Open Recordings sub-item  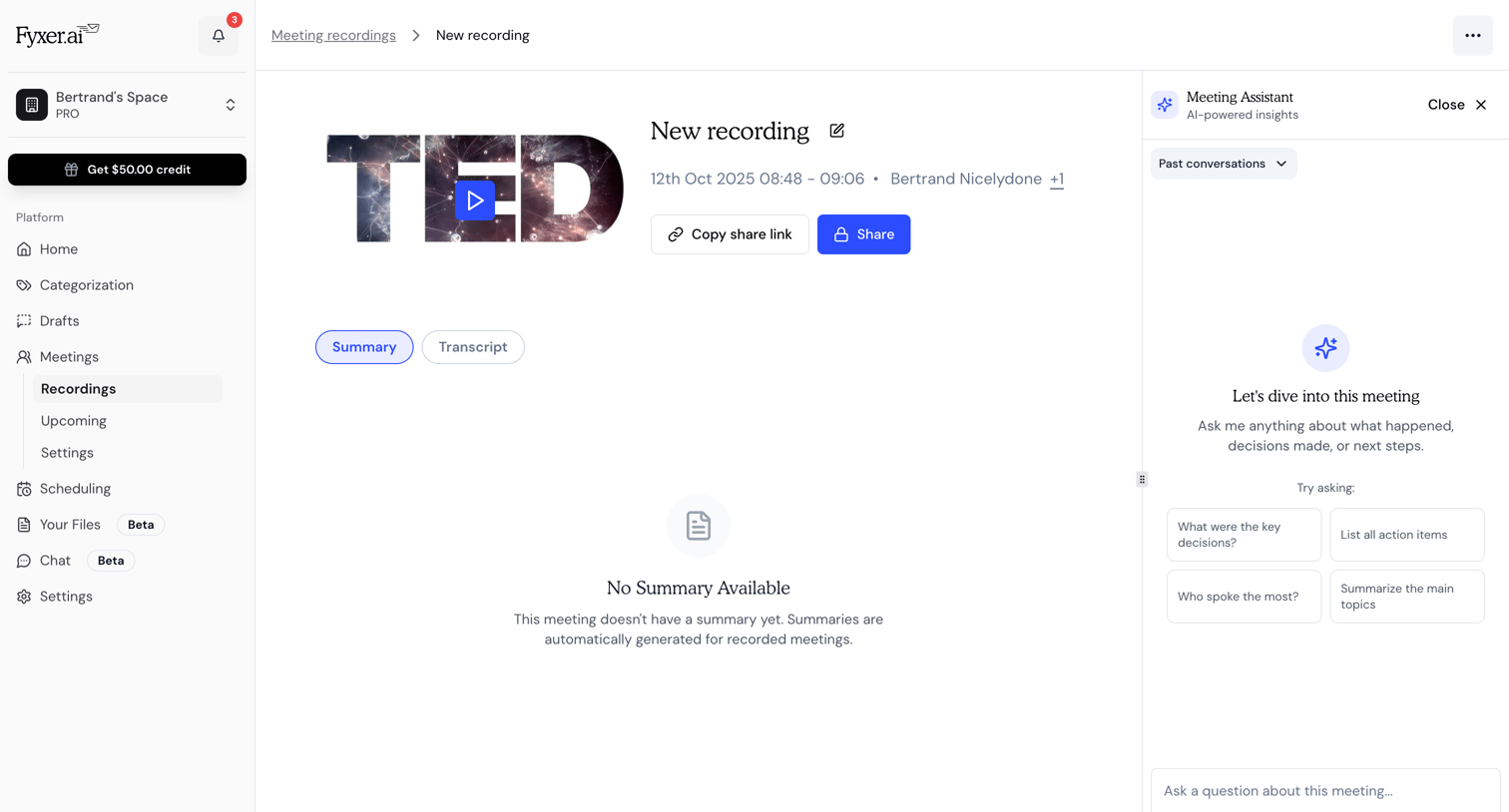(x=128, y=389)
